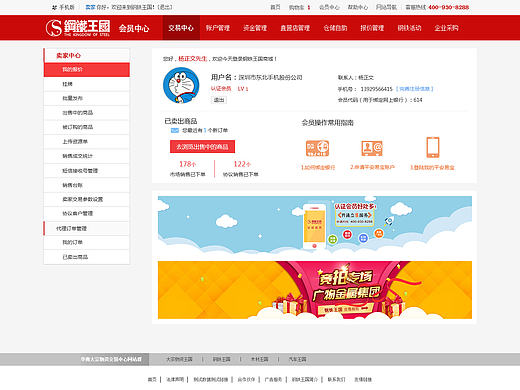Screen dimensions: 520x390
Task: Click the red user name in the greeting
Action: click(193, 59)
